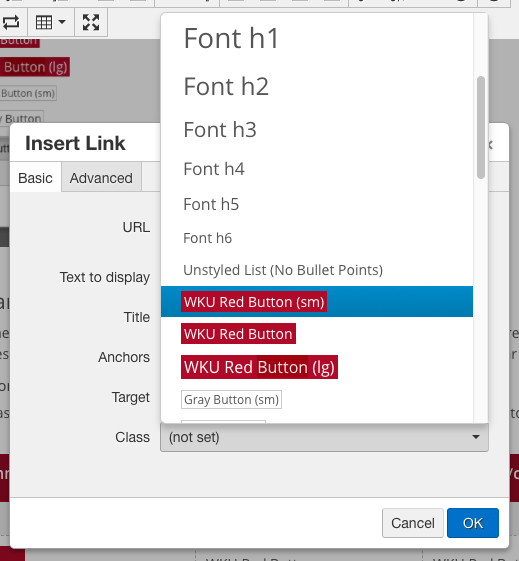Image resolution: width=519 pixels, height=561 pixels.
Task: Click the class list scrollbar
Action: coord(481,127)
